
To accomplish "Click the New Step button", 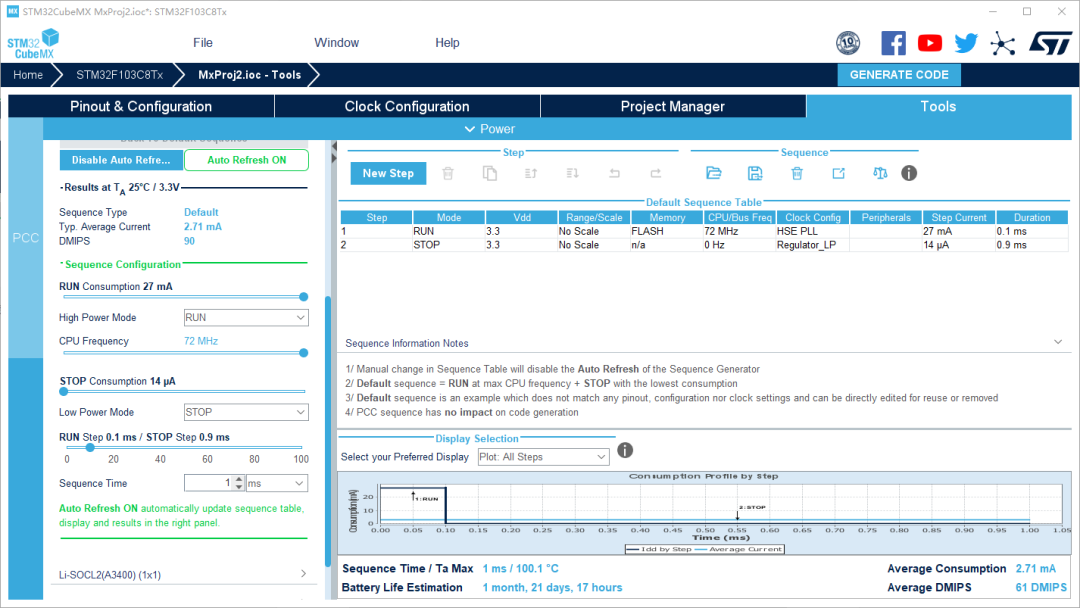I will 388,174.
